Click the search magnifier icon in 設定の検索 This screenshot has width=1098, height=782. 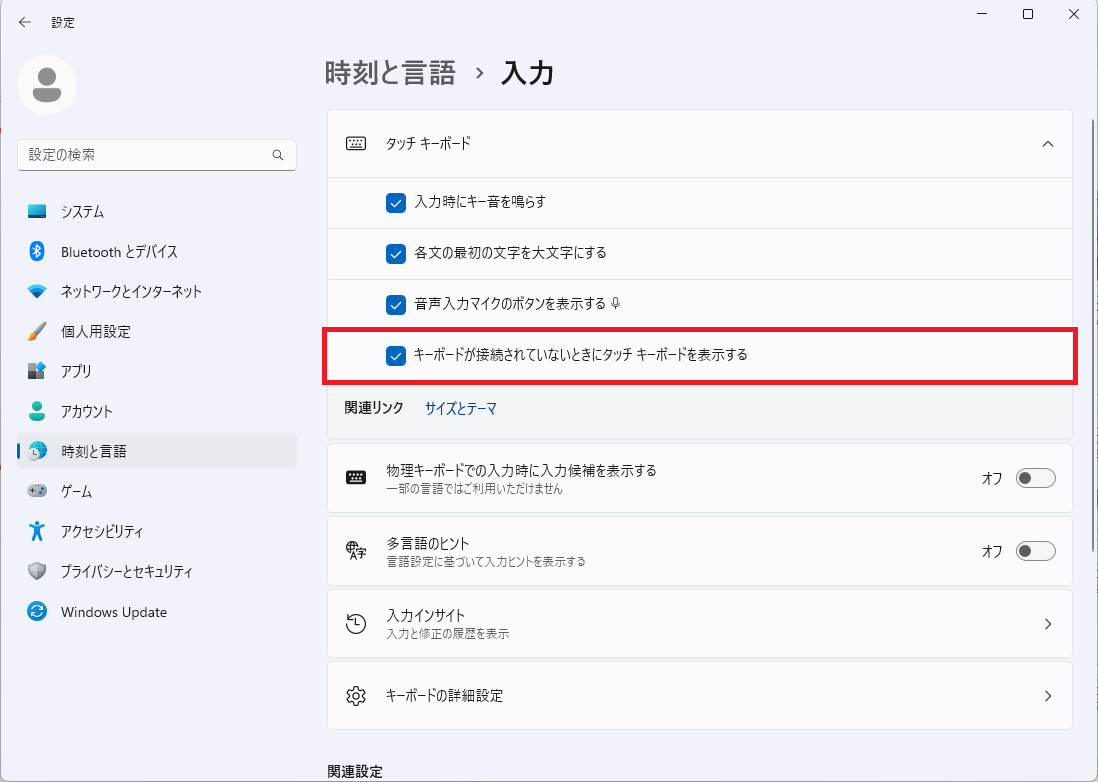coord(278,155)
